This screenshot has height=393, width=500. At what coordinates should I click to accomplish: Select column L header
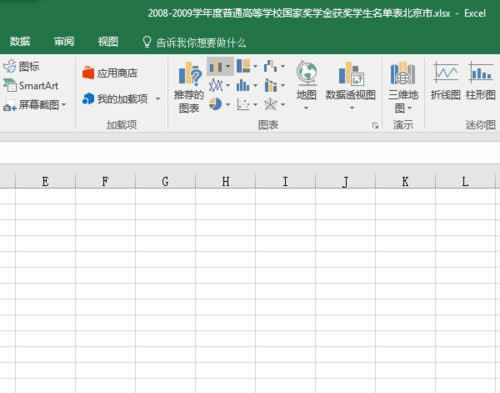click(465, 182)
